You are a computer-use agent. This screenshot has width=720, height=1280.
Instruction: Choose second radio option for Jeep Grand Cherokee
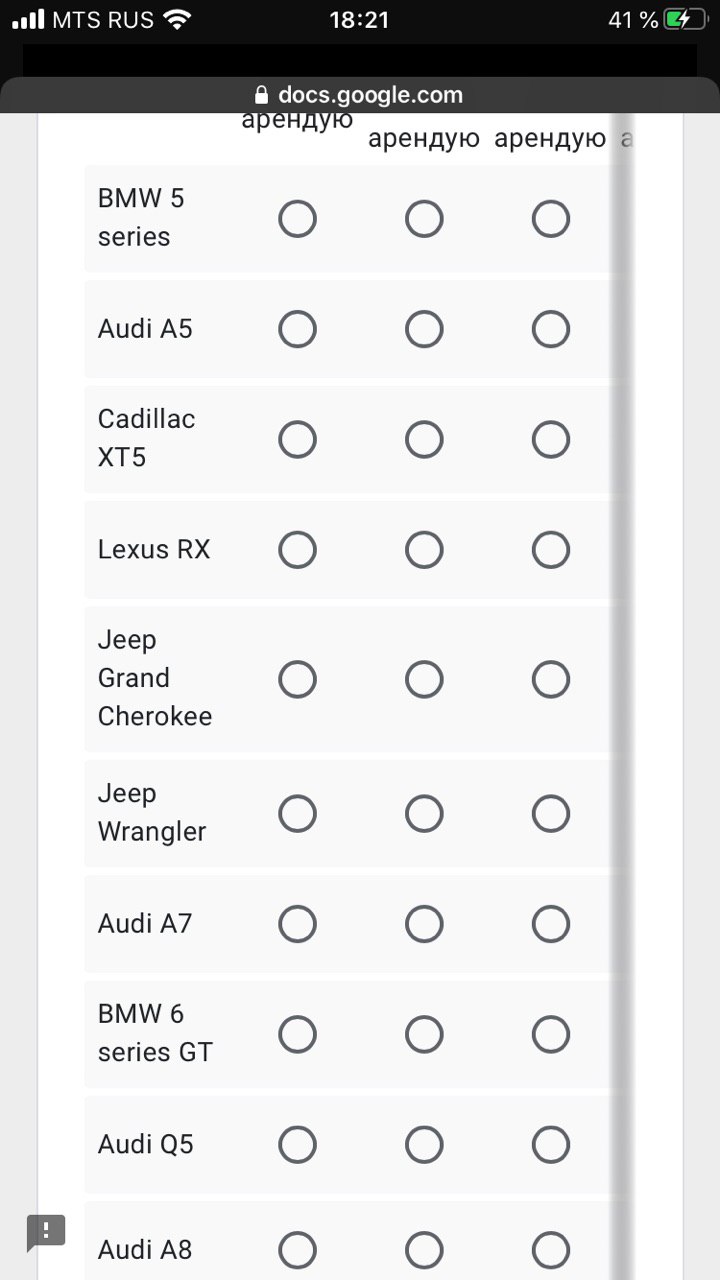424,679
